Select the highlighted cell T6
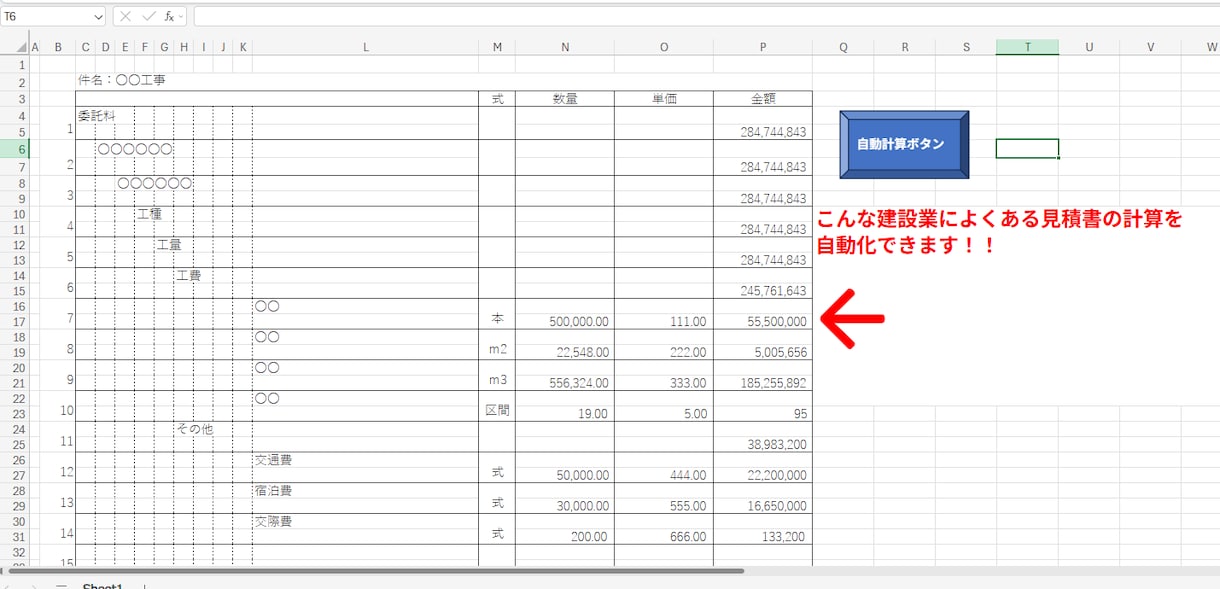The image size is (1220, 589). click(1027, 149)
